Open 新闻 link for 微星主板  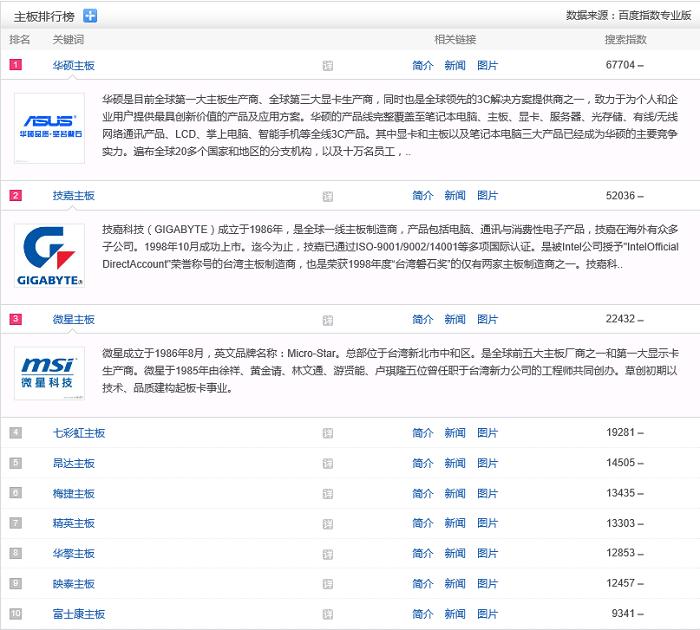tap(455, 319)
